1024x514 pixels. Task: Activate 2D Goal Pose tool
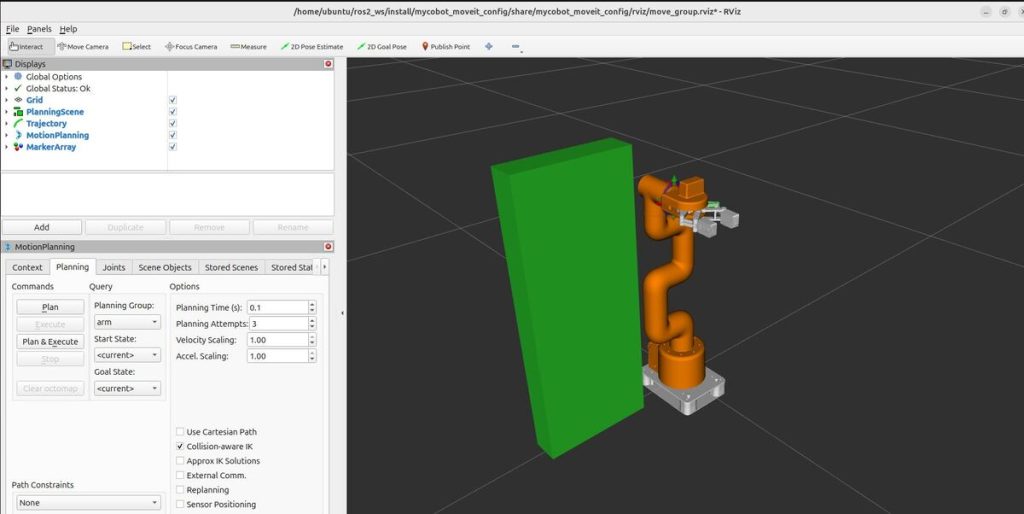[381, 46]
